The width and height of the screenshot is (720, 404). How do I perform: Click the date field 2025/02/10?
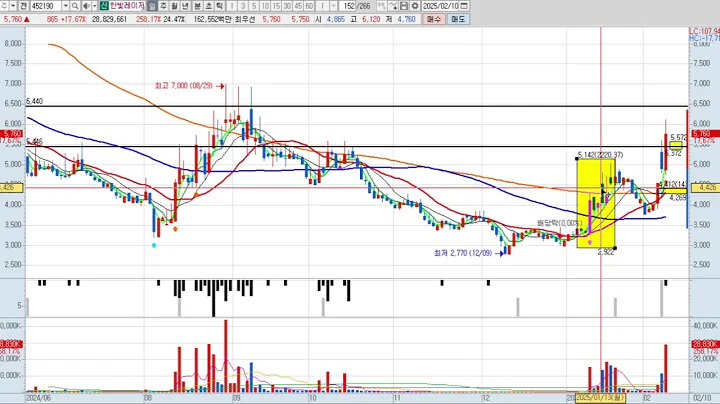click(440, 6)
